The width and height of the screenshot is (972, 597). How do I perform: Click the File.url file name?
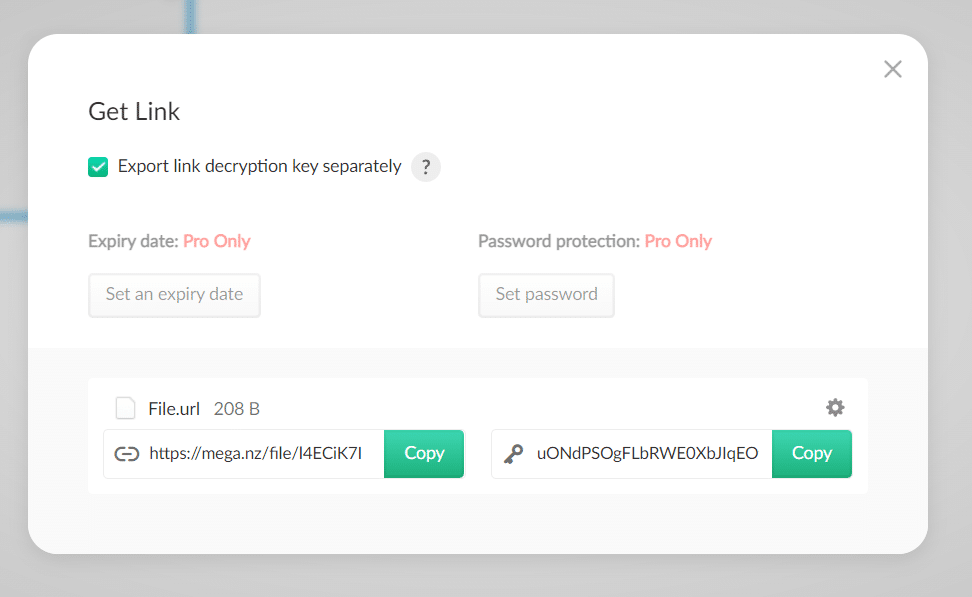coord(174,409)
